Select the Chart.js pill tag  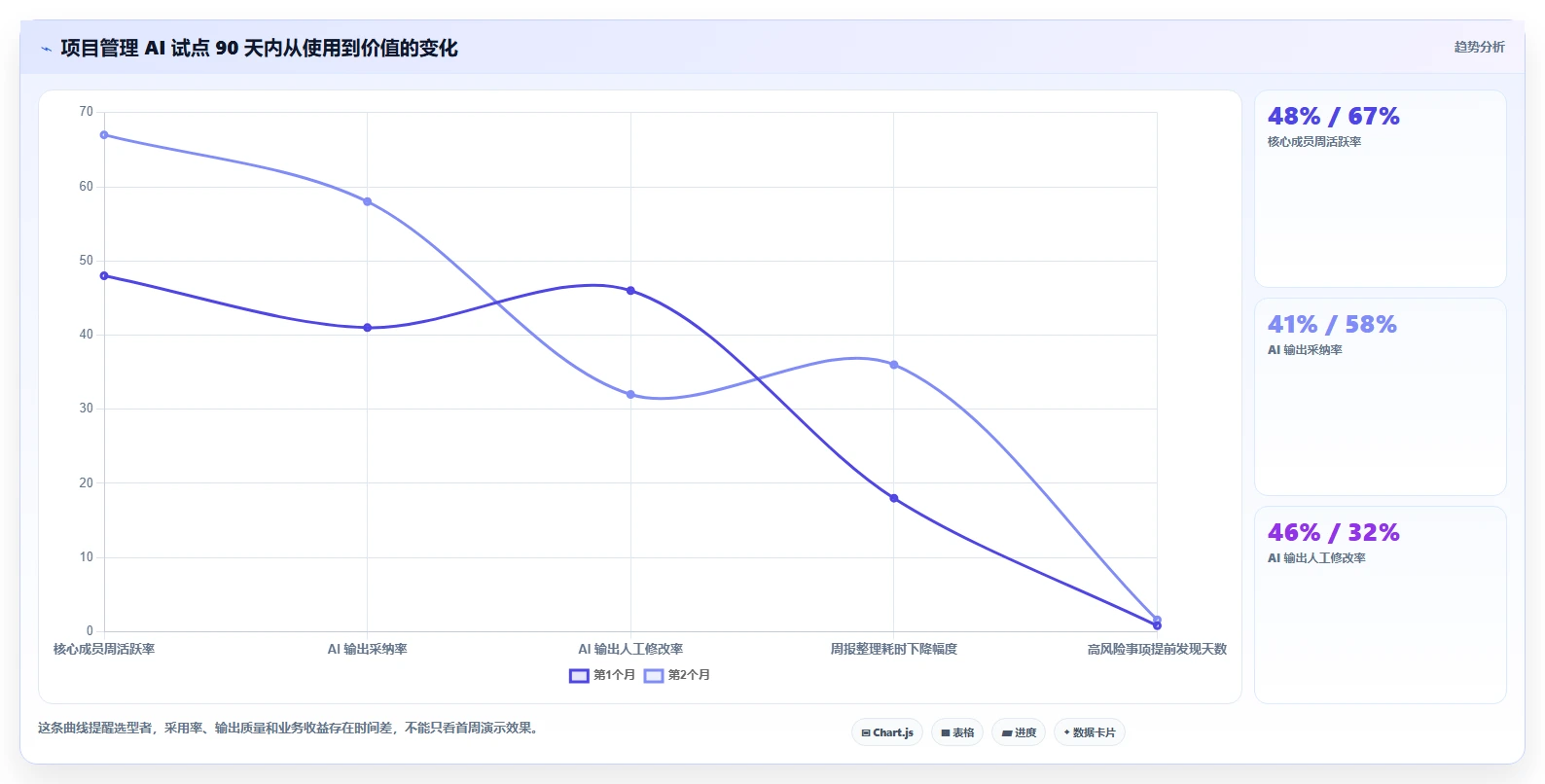pos(887,732)
